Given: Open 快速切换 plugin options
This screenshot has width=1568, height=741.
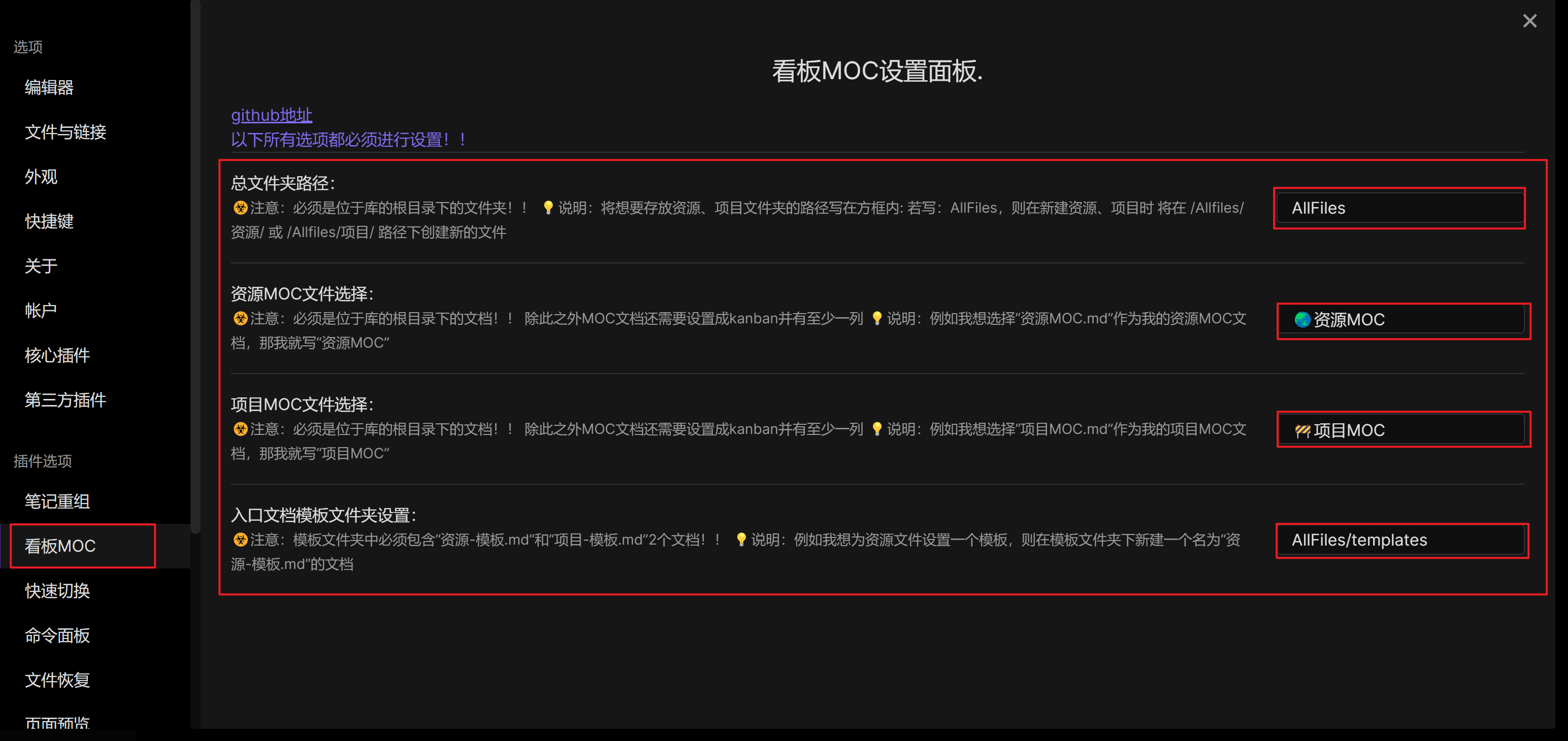Looking at the screenshot, I should (x=57, y=591).
